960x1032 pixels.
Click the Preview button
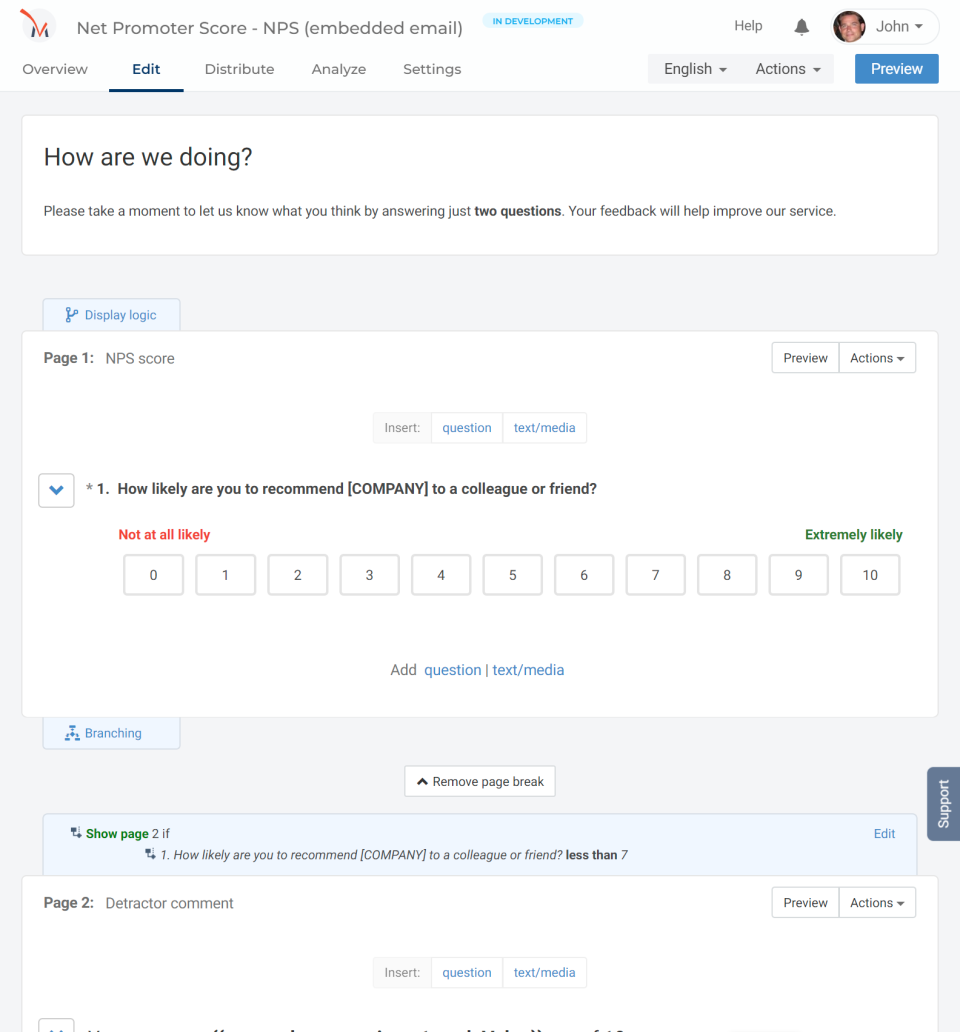896,68
